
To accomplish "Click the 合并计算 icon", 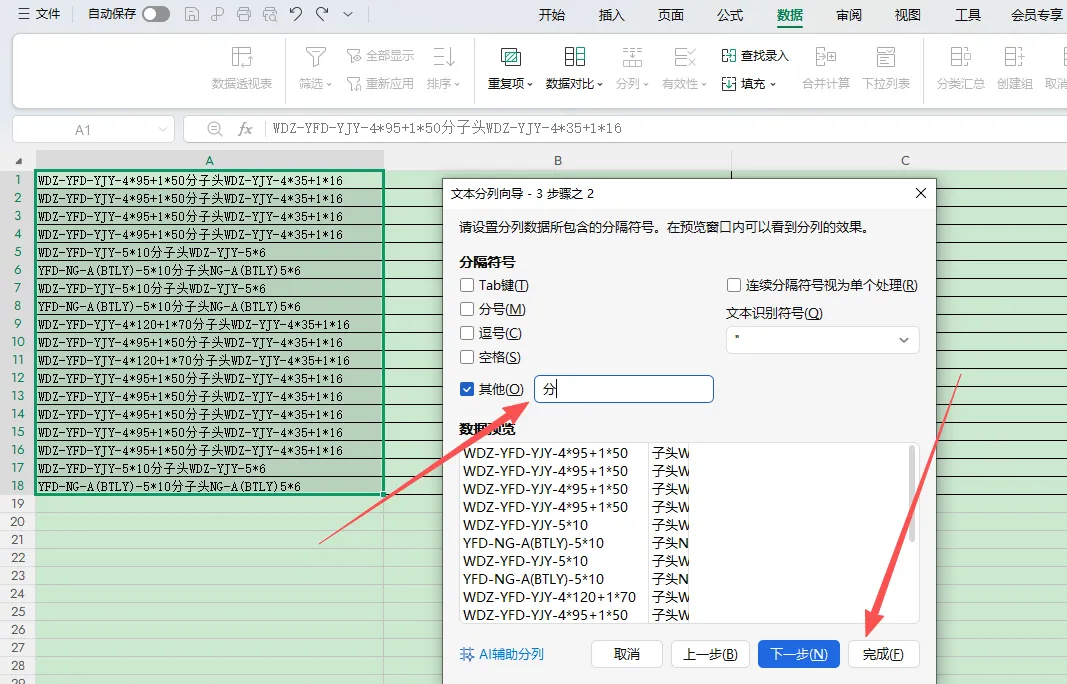I will coord(825,56).
